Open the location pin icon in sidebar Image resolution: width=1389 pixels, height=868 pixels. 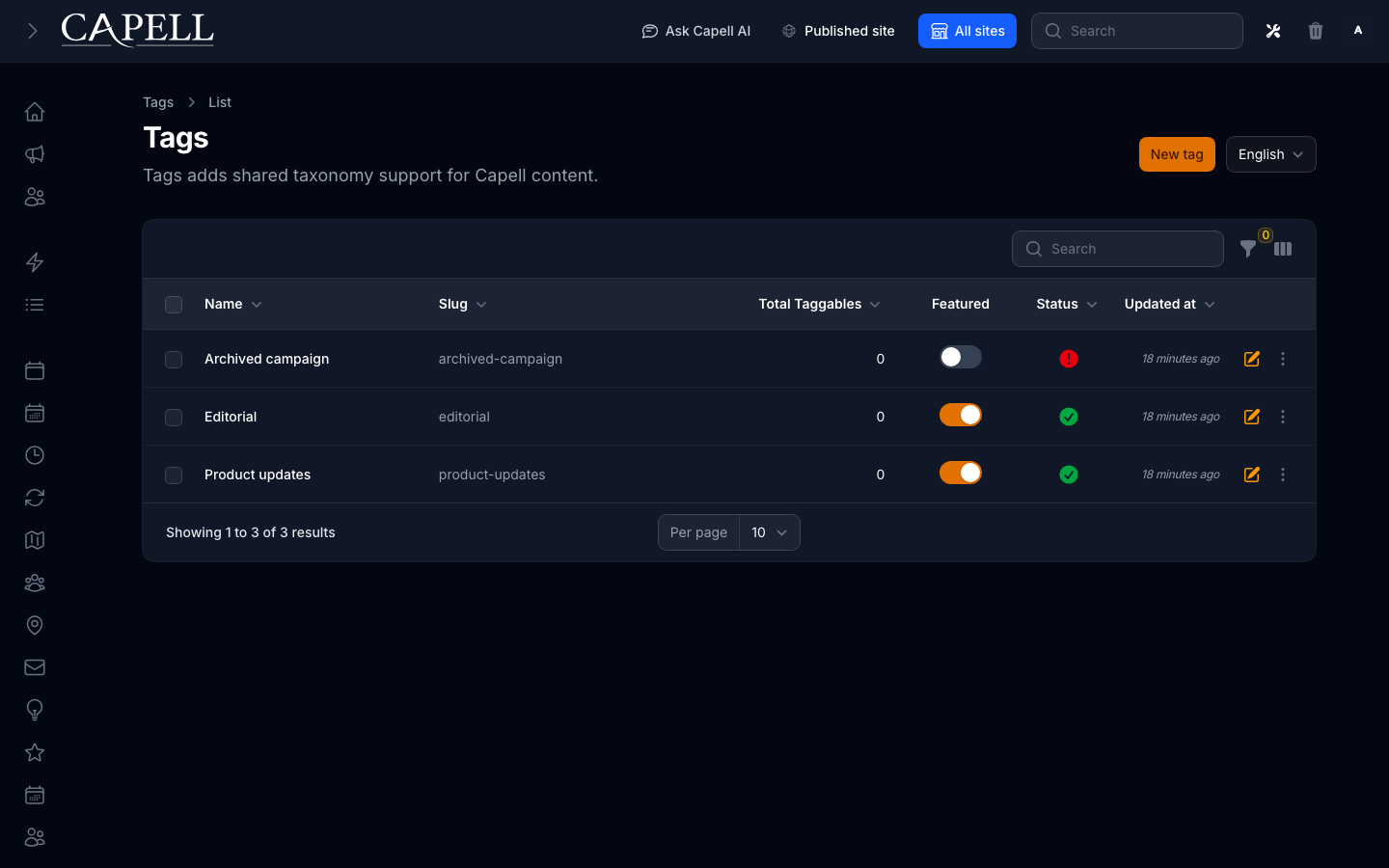pos(35,625)
